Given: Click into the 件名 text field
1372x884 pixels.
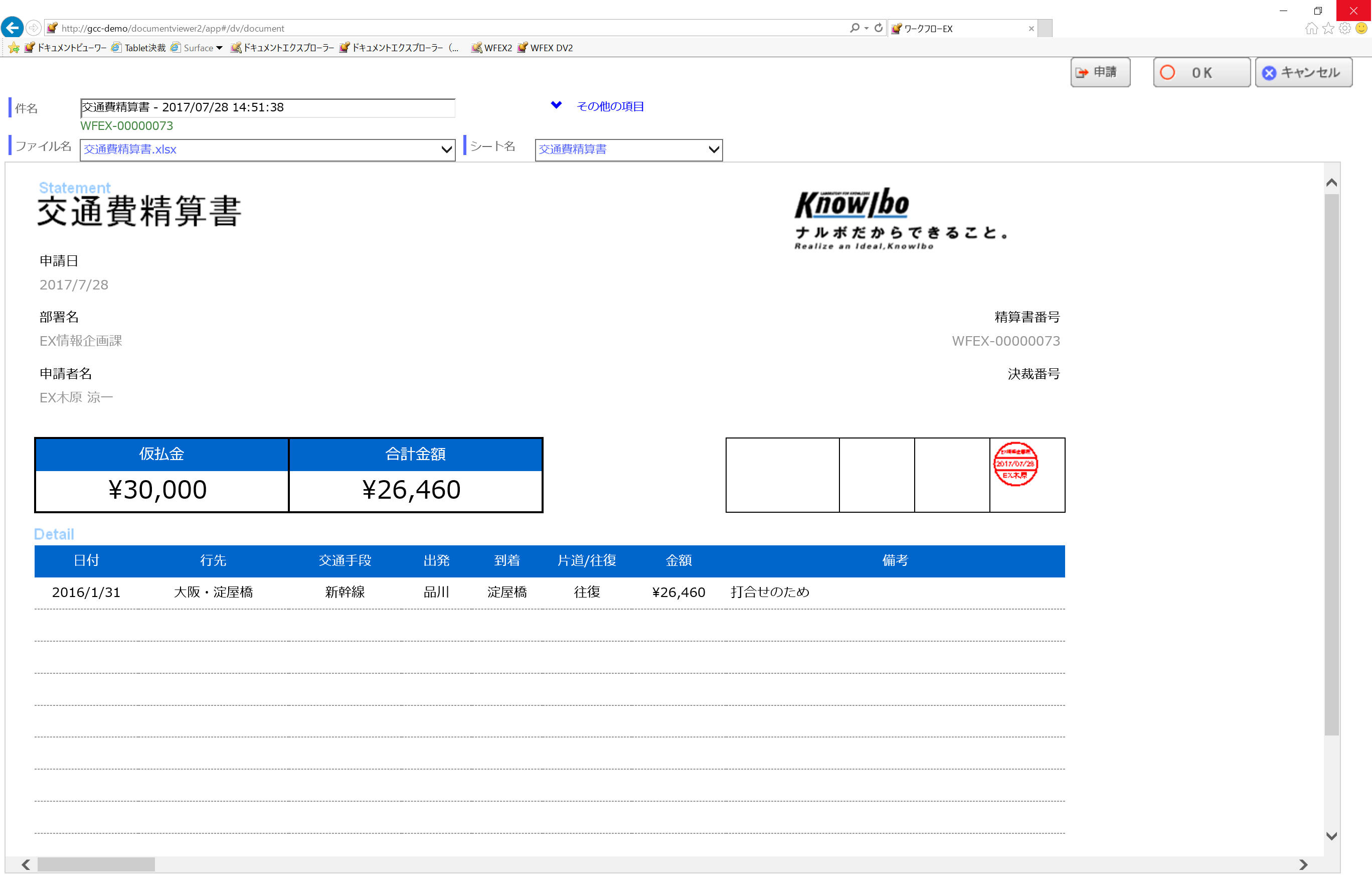Looking at the screenshot, I should (267, 107).
